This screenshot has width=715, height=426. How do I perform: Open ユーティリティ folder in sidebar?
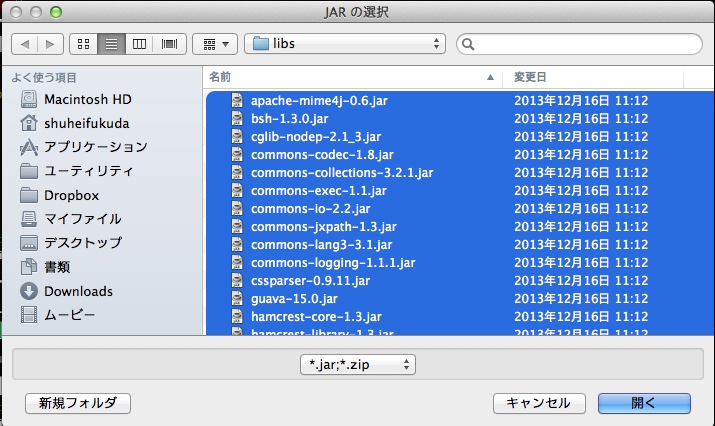pyautogui.click(x=77, y=171)
